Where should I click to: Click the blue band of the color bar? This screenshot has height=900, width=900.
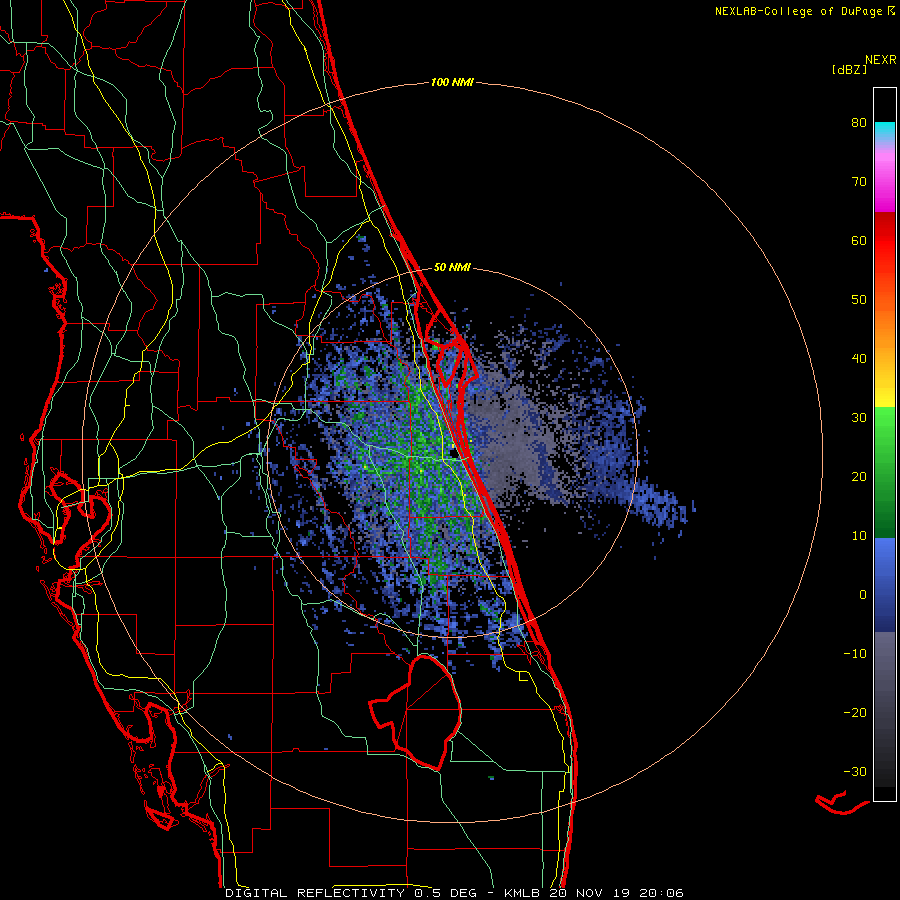click(885, 585)
